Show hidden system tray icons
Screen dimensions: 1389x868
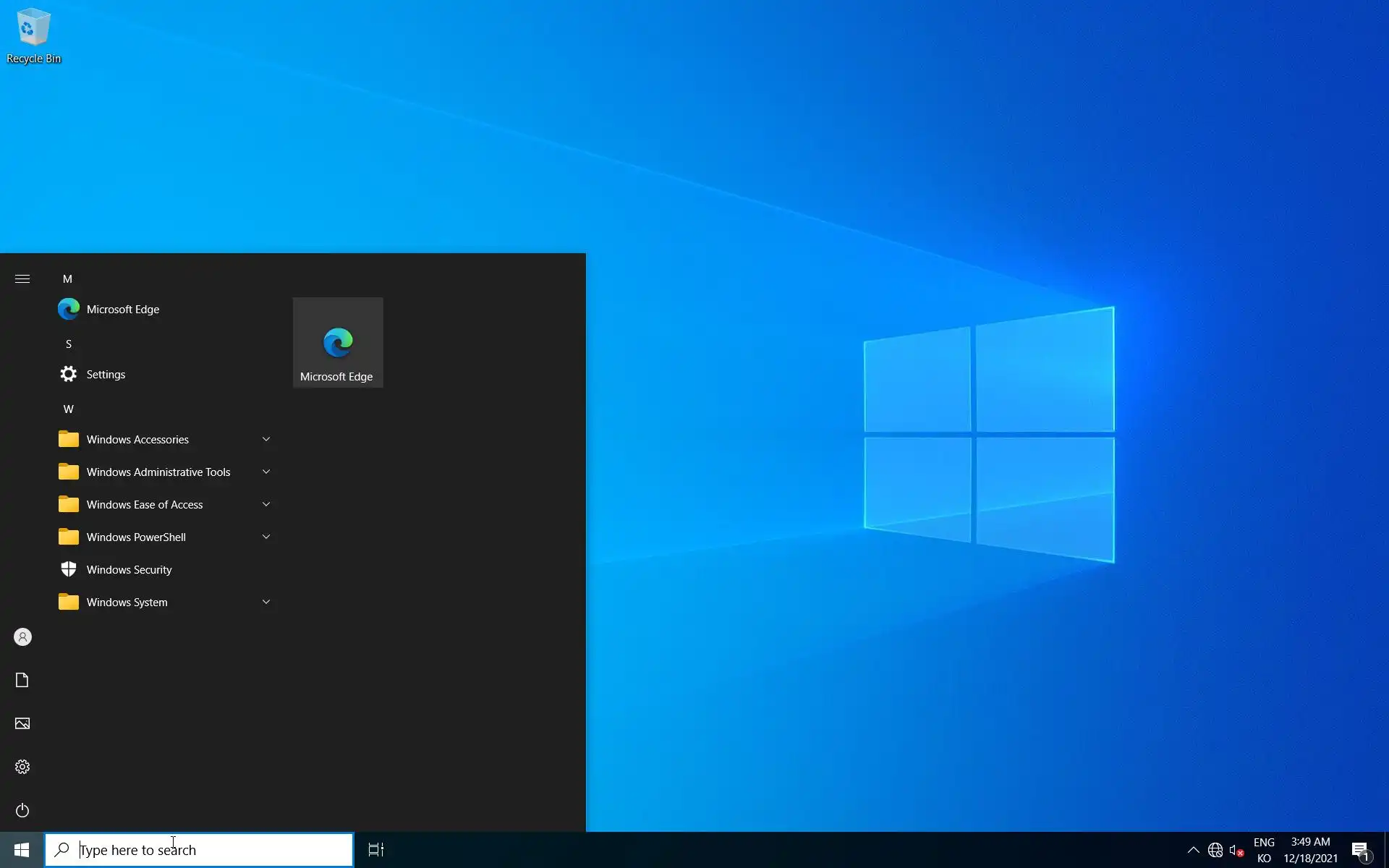(1193, 850)
